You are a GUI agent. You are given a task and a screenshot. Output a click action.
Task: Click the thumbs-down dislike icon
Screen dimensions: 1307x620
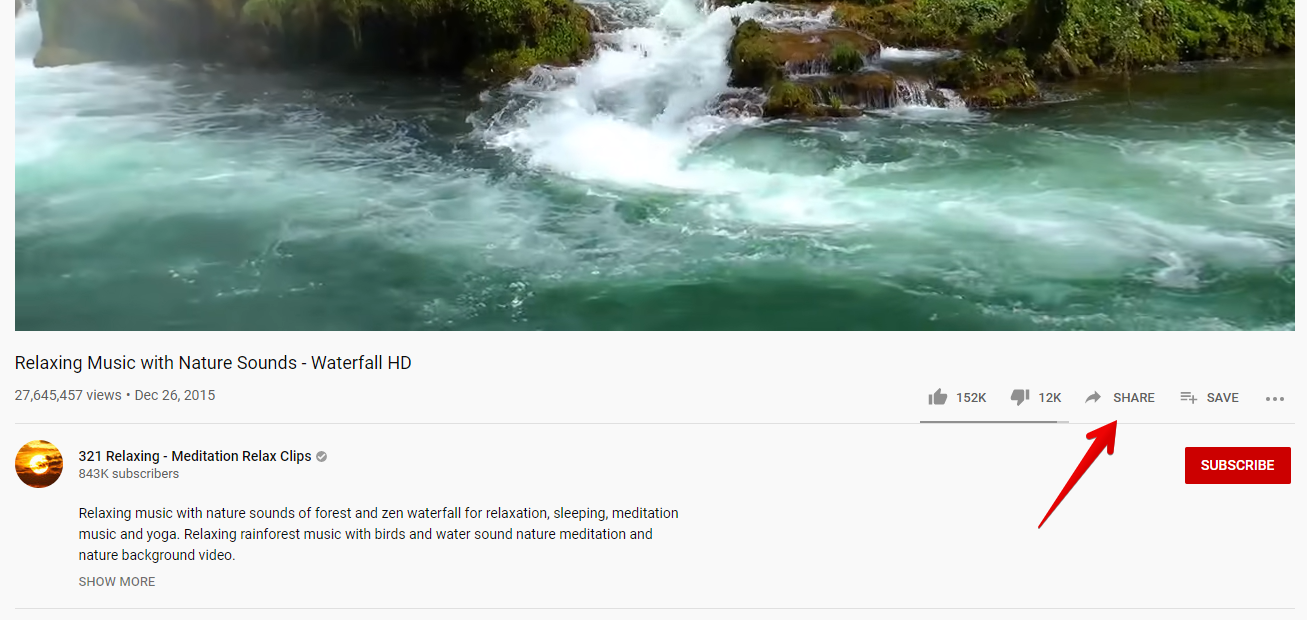tap(1020, 397)
